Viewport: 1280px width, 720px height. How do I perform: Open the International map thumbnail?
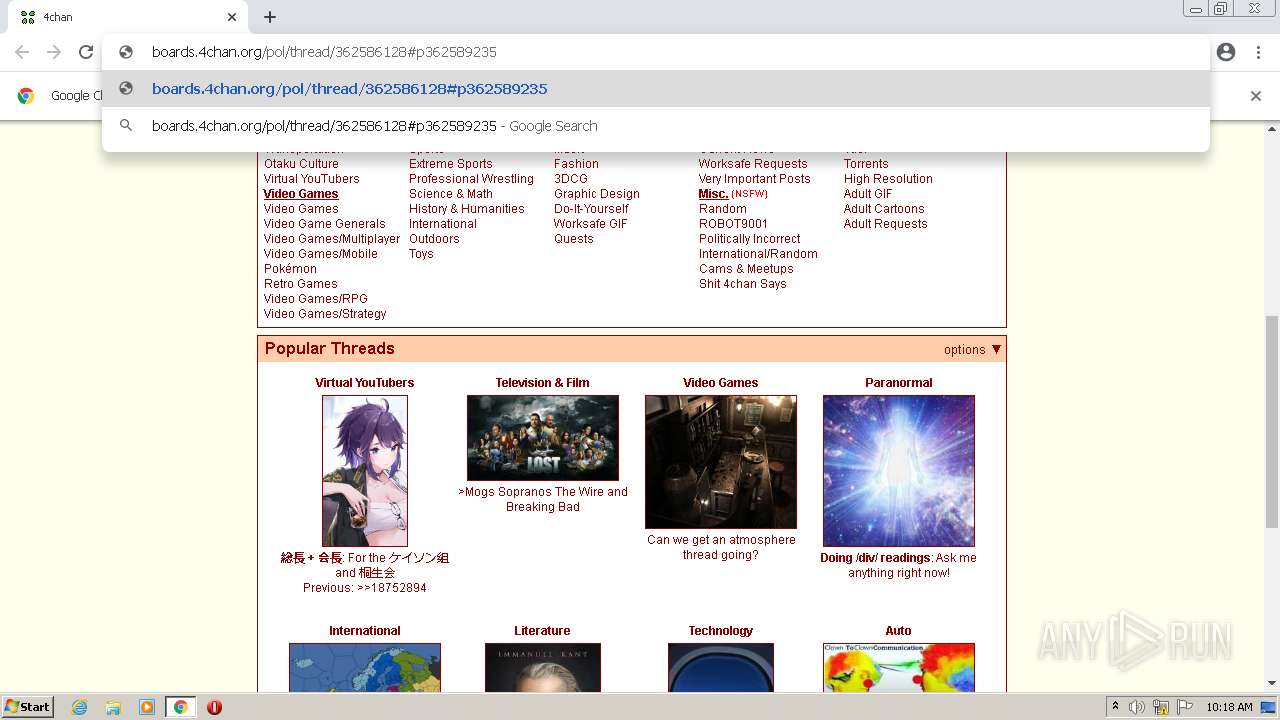coord(365,667)
